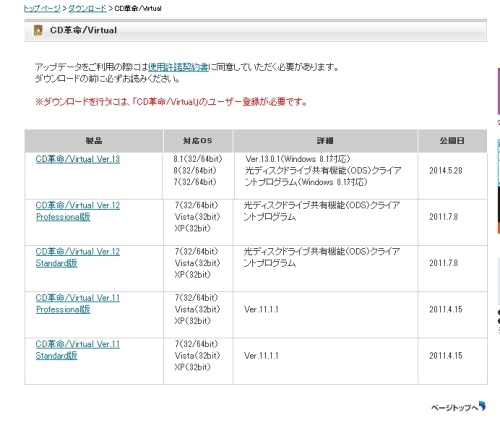Click ODS client program text in Ver.12 Standard版 row
The width and height of the screenshot is (500, 423).
[x=322, y=257]
